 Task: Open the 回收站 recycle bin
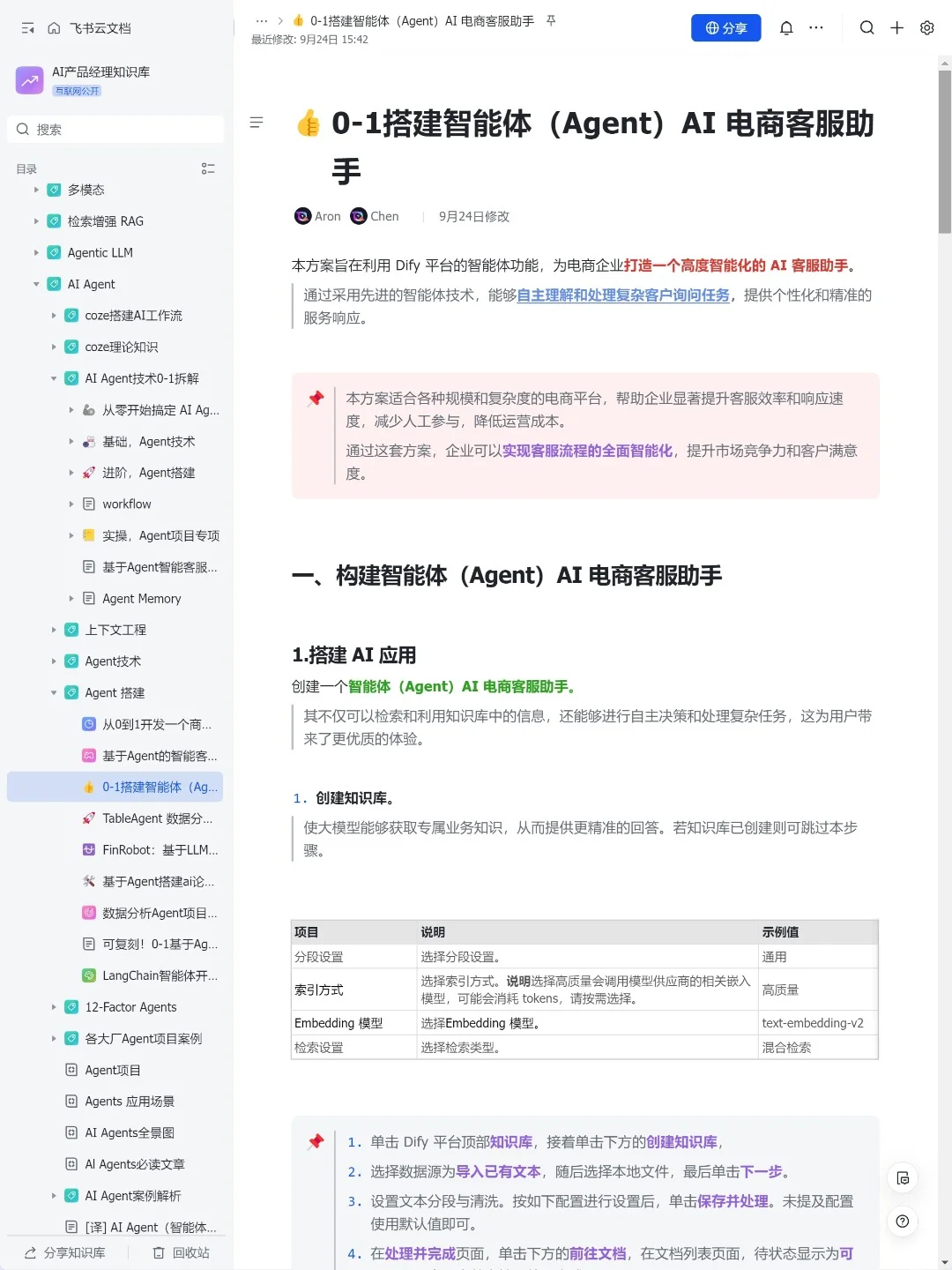(182, 1252)
